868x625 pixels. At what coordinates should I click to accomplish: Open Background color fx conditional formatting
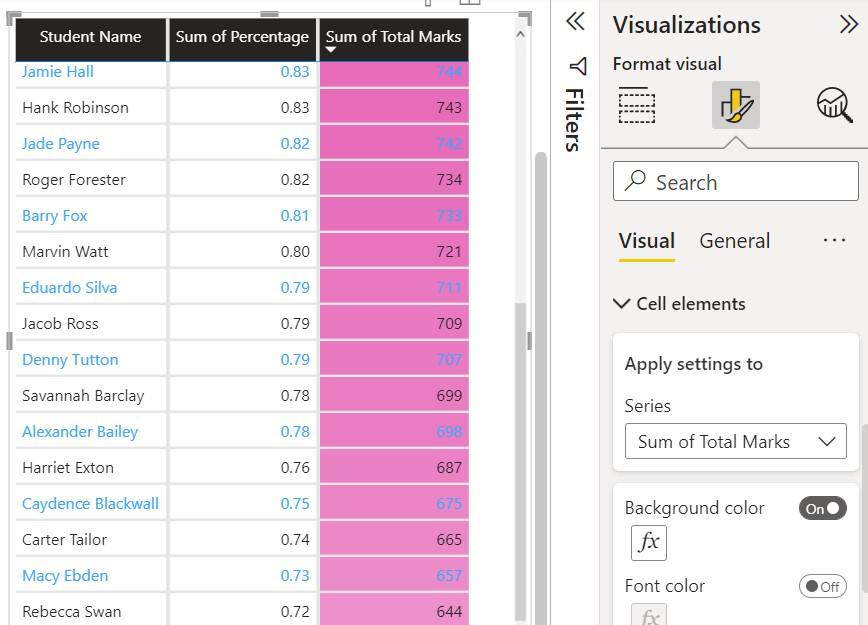tap(649, 543)
